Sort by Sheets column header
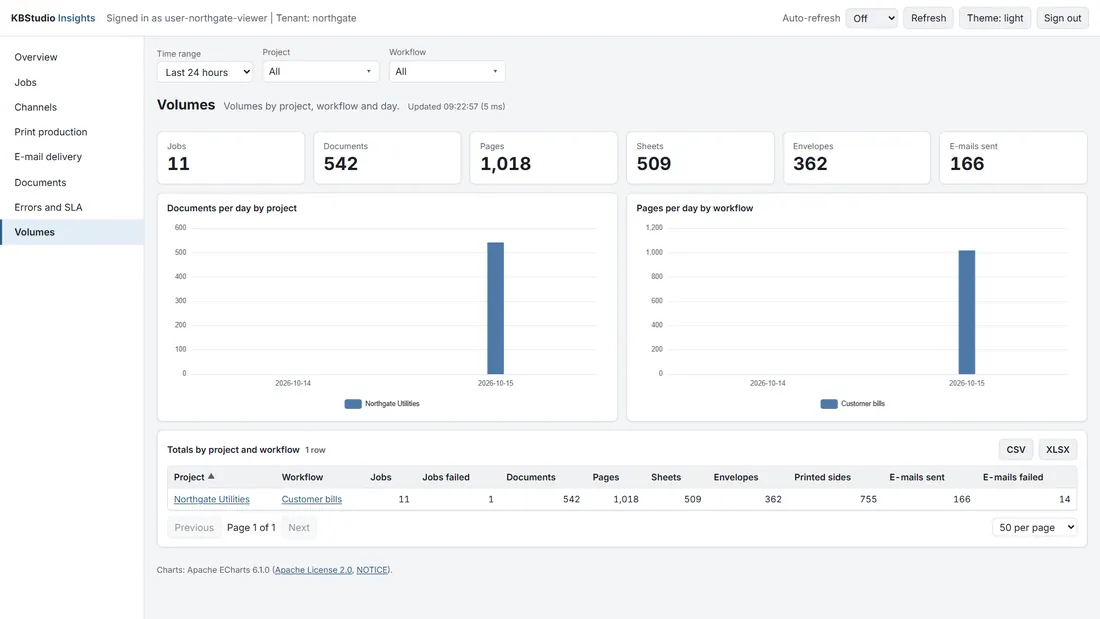The width and height of the screenshot is (1100, 619). 666,477
